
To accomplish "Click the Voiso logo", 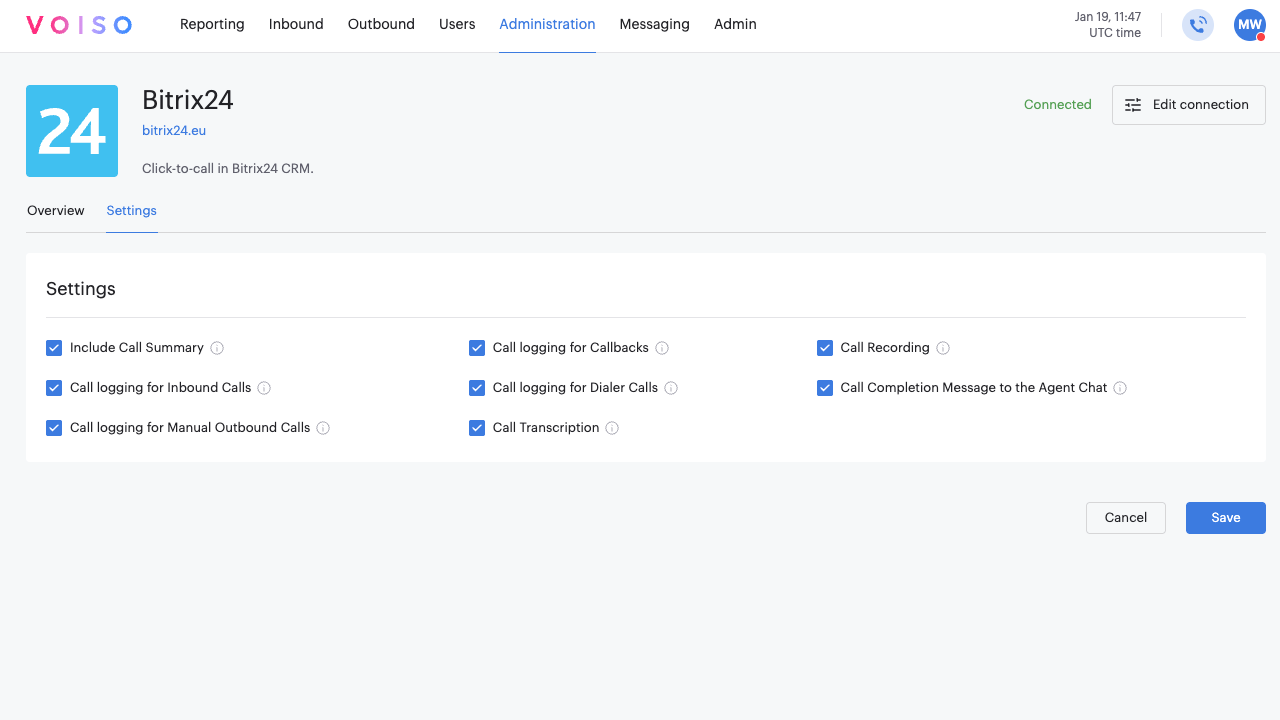I will [78, 24].
